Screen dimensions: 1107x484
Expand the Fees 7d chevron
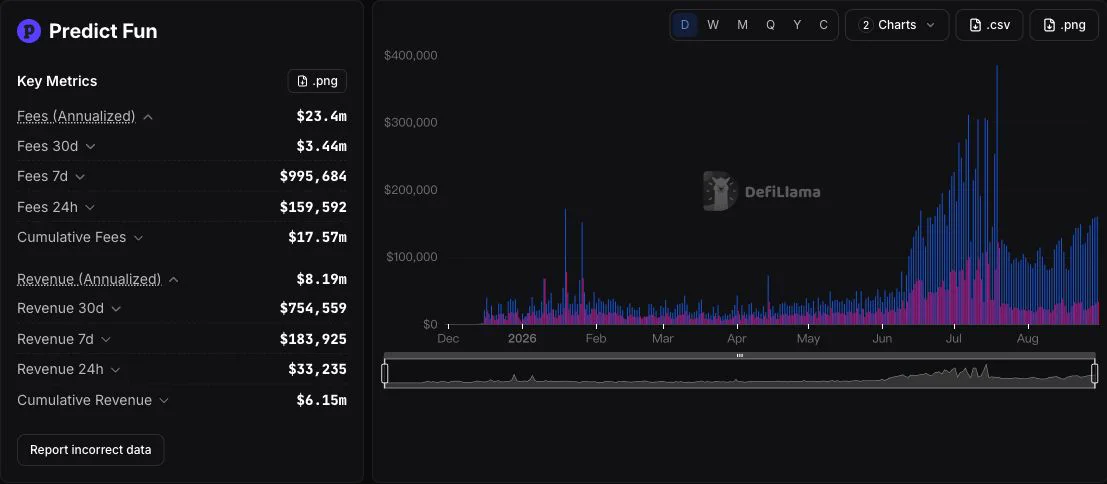80,177
